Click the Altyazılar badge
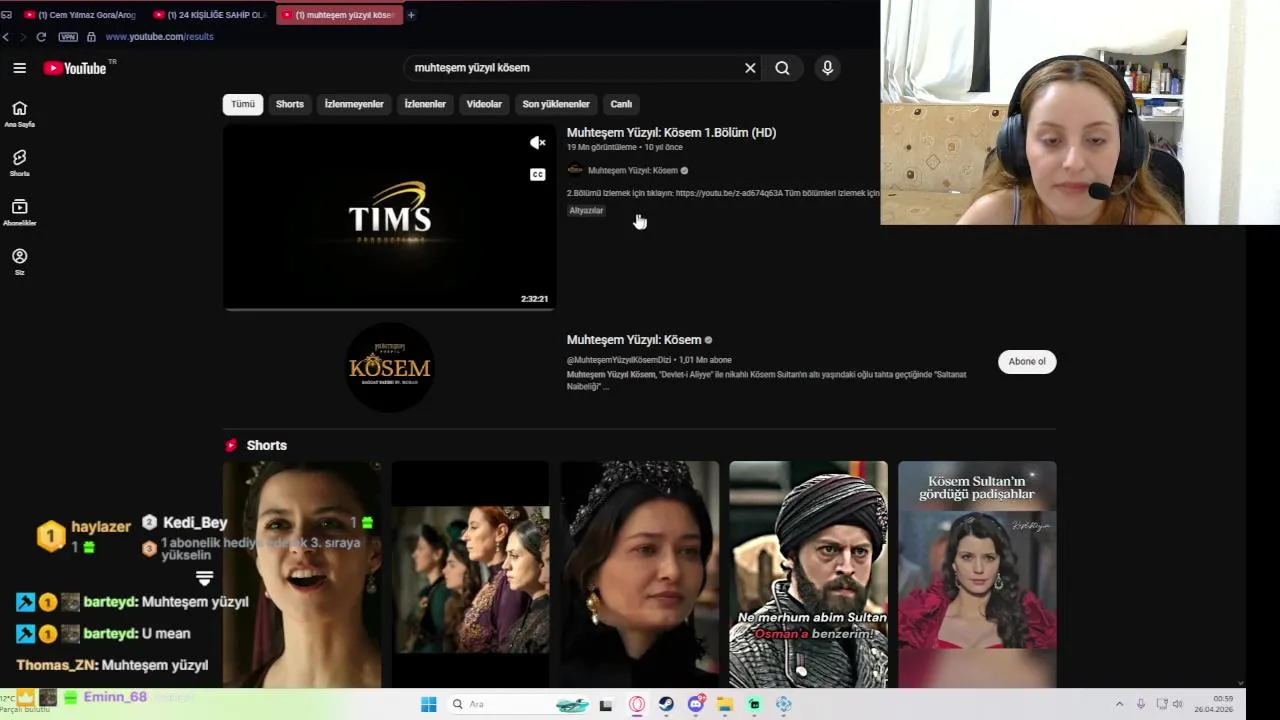 pyautogui.click(x=586, y=211)
